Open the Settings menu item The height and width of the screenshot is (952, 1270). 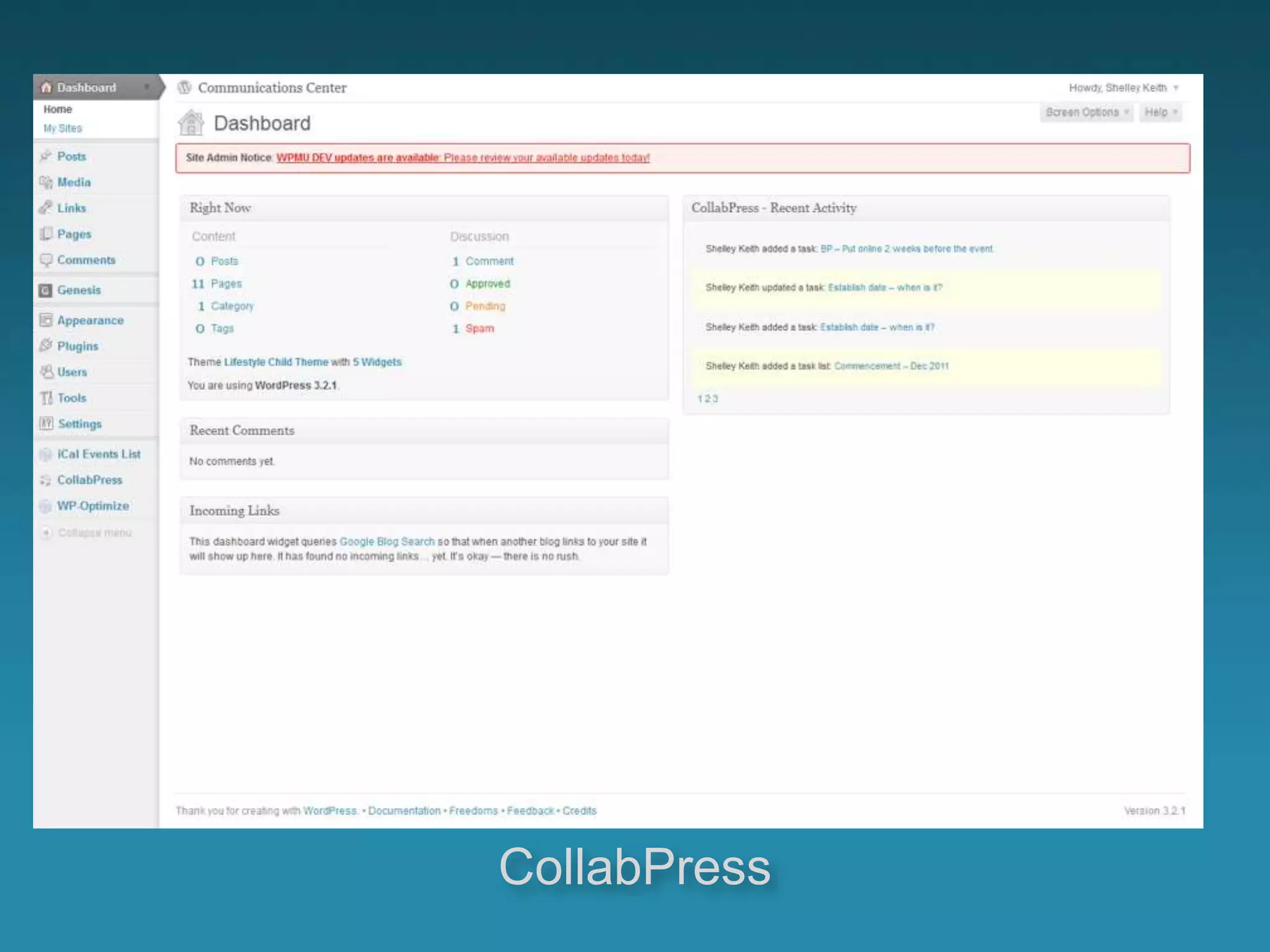(79, 424)
